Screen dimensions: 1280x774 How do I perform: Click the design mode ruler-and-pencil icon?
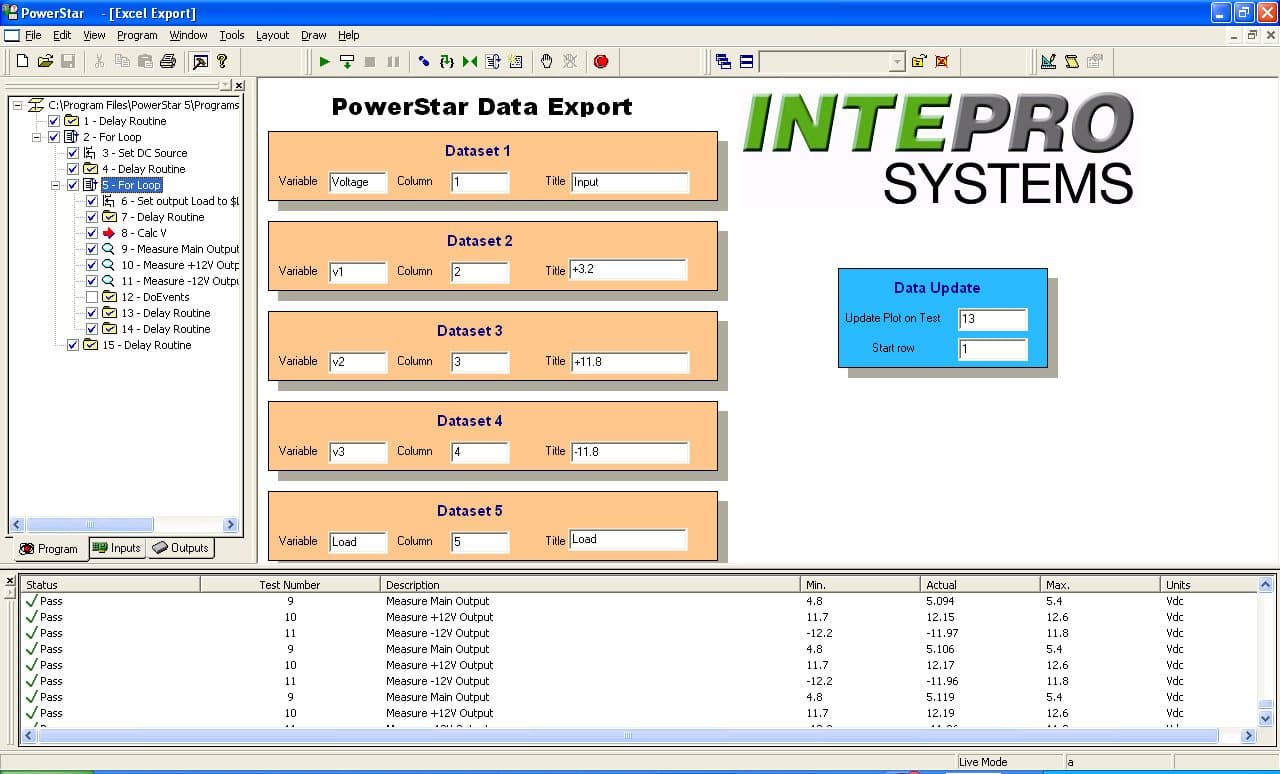point(1048,61)
